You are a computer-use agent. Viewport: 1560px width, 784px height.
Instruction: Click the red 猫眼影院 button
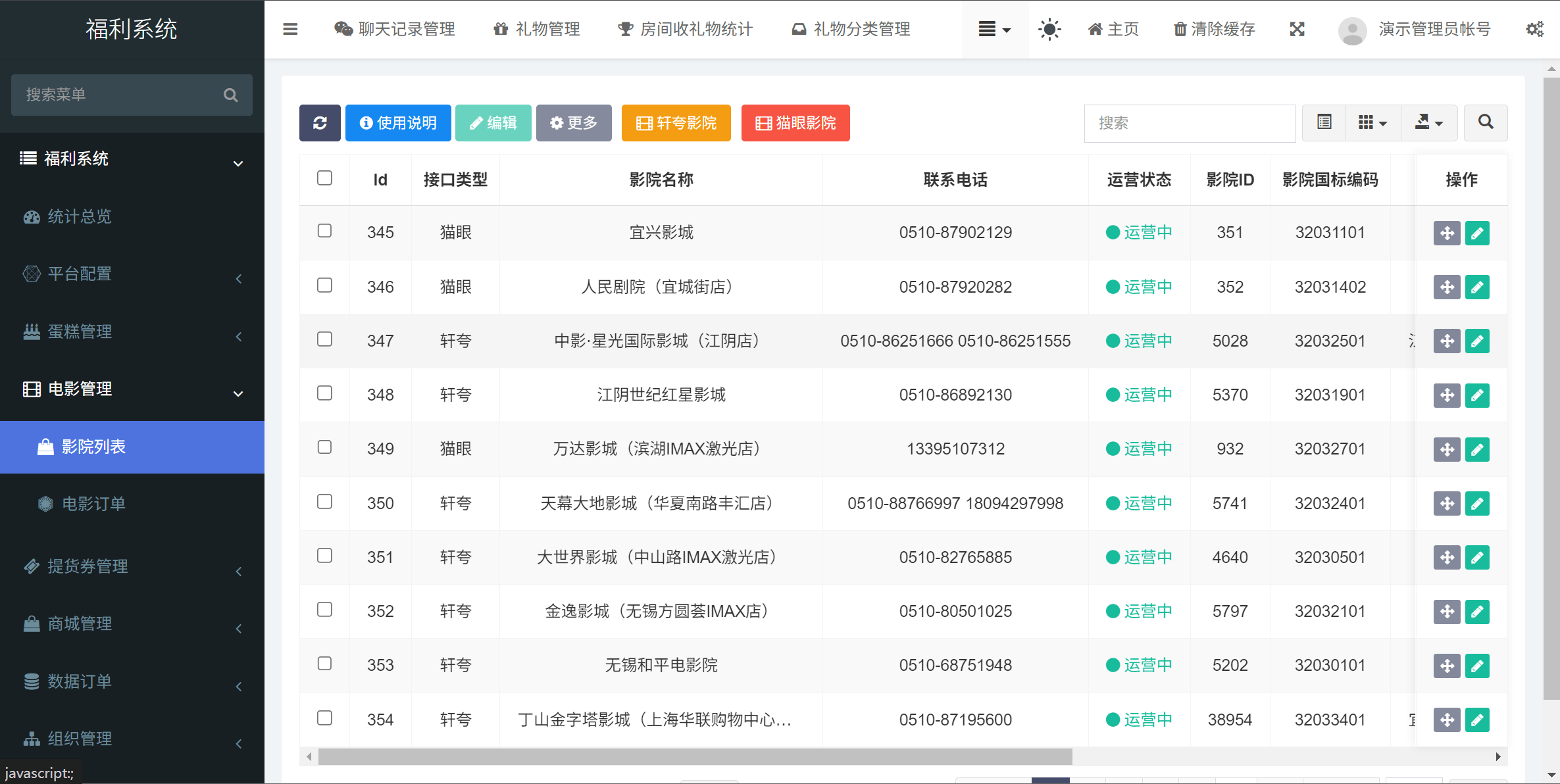795,123
